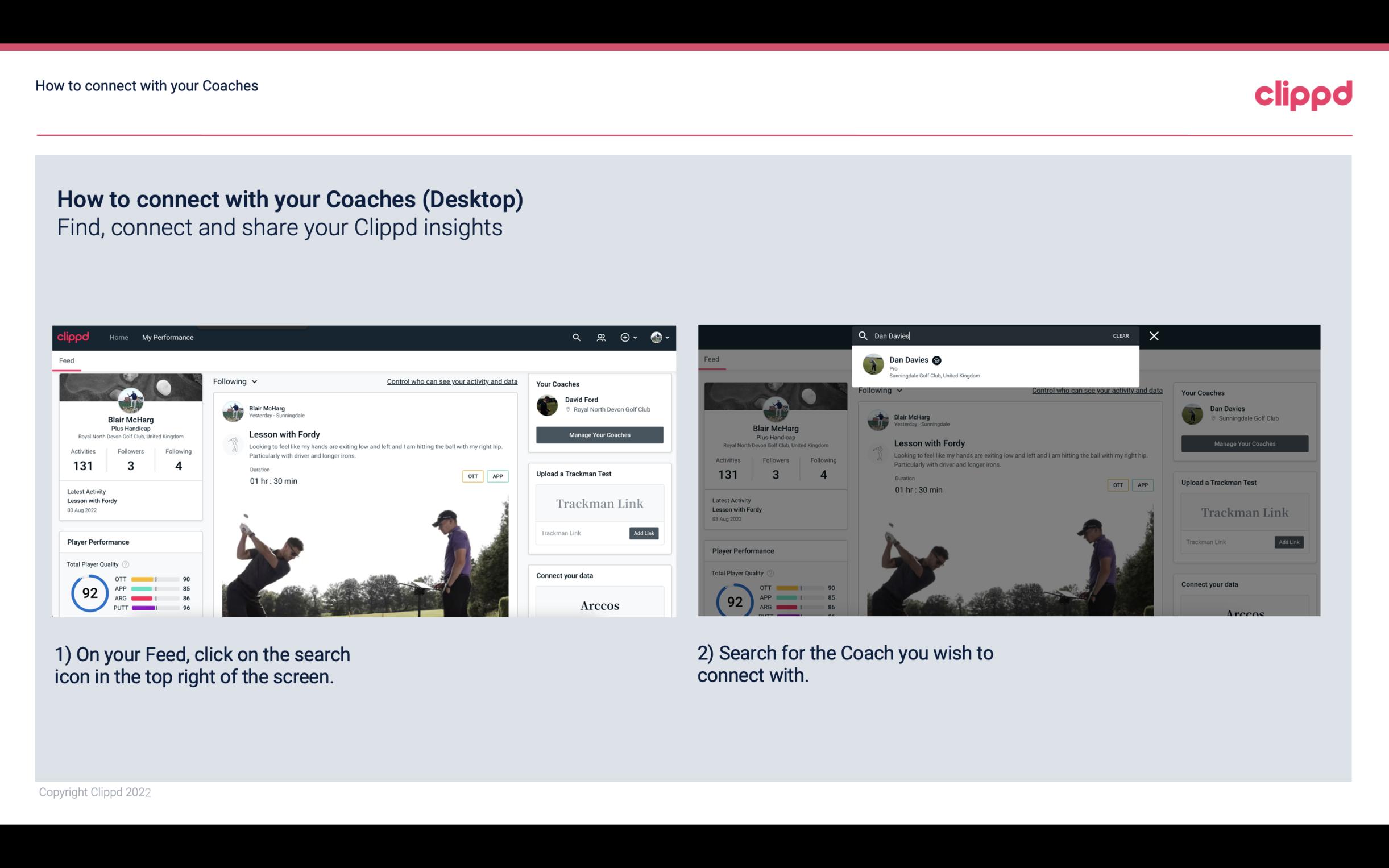This screenshot has width=1389, height=868.
Task: Click the Add Link button for Trackman
Action: click(644, 533)
